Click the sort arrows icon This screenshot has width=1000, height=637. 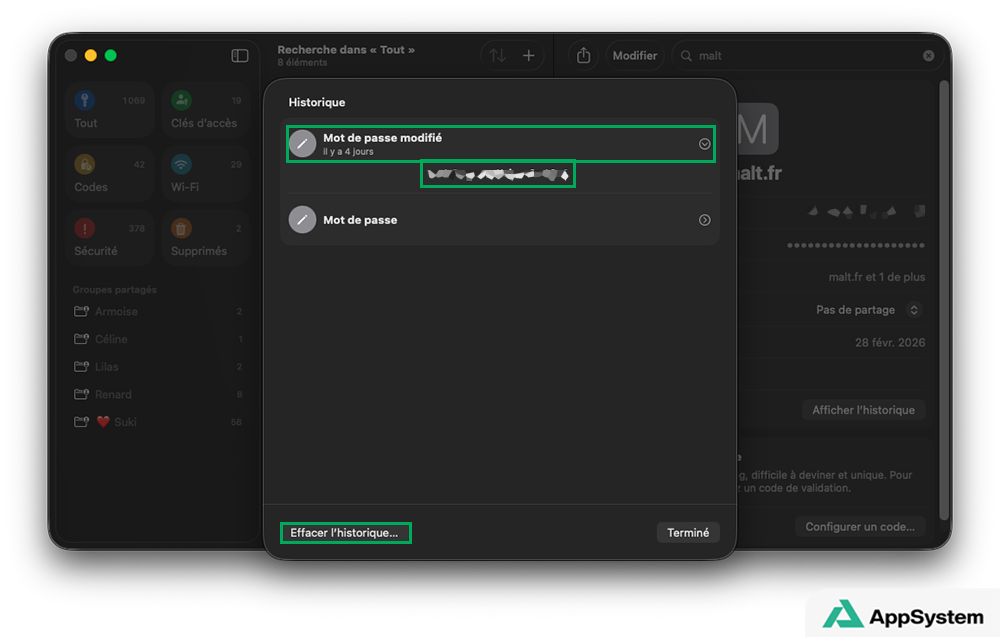click(497, 56)
